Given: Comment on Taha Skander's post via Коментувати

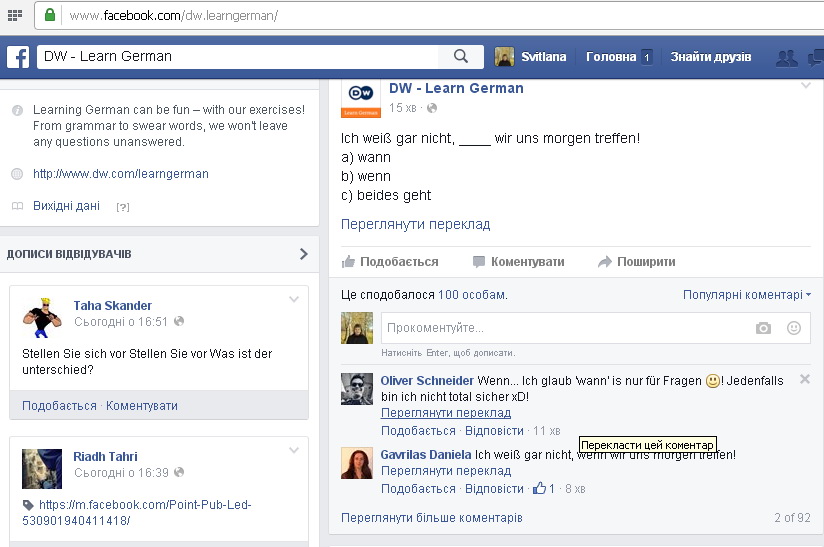Looking at the screenshot, I should [x=142, y=406].
